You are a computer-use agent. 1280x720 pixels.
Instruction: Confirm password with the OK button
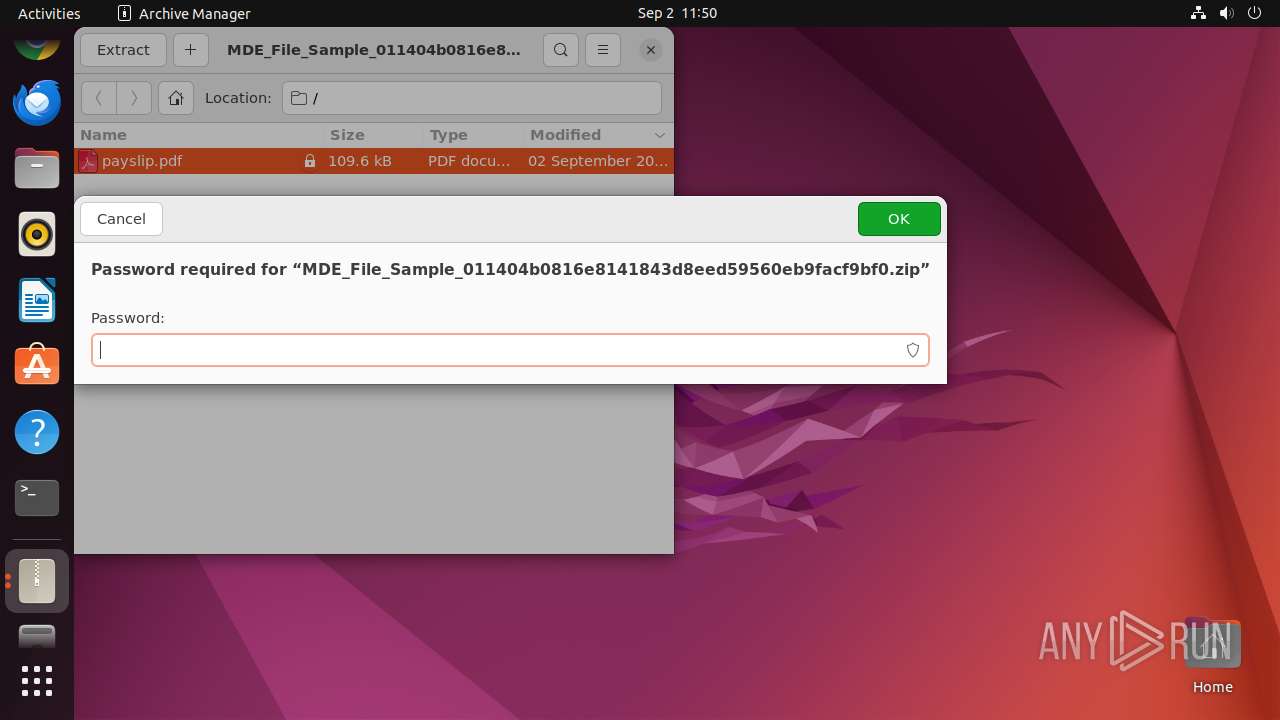[x=899, y=219]
